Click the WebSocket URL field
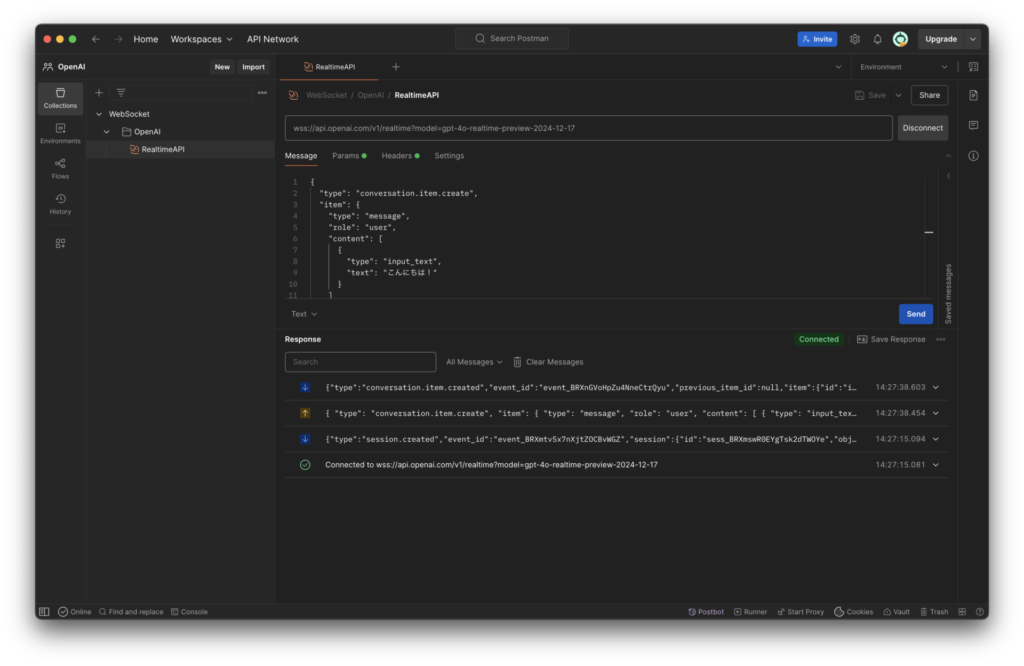 [588, 128]
